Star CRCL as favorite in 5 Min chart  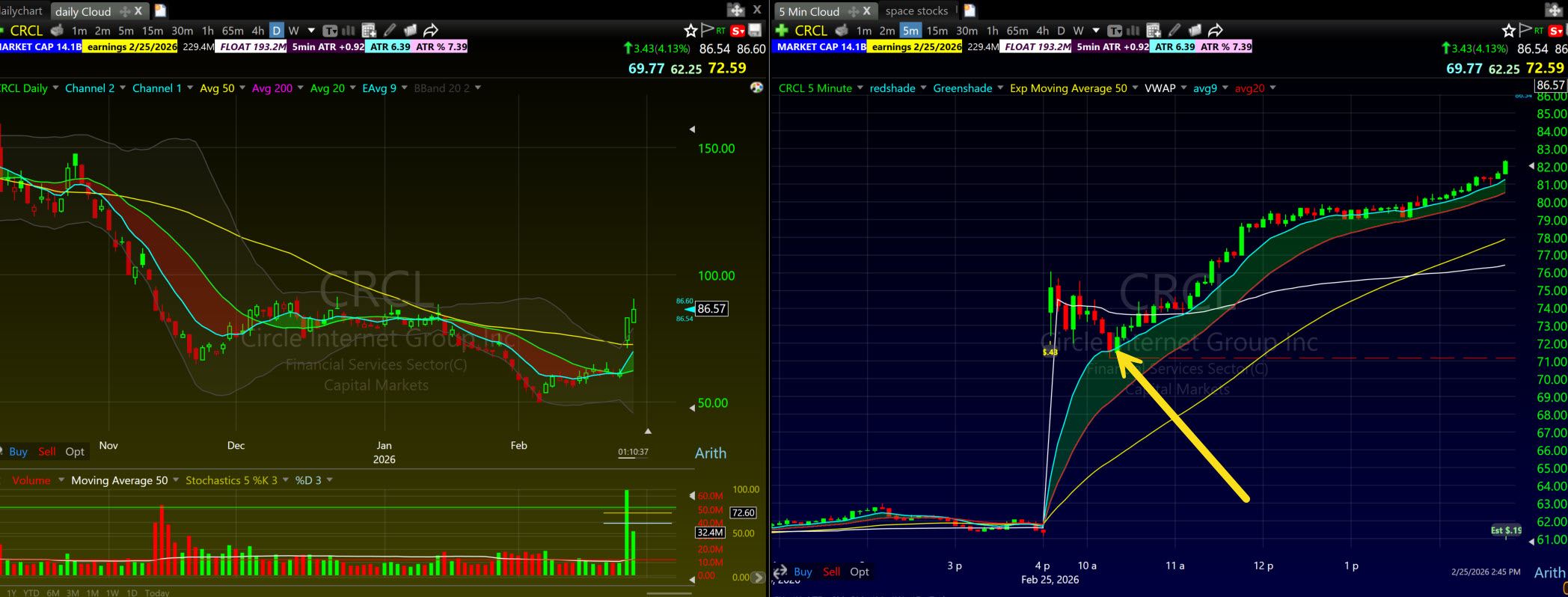tap(1508, 30)
